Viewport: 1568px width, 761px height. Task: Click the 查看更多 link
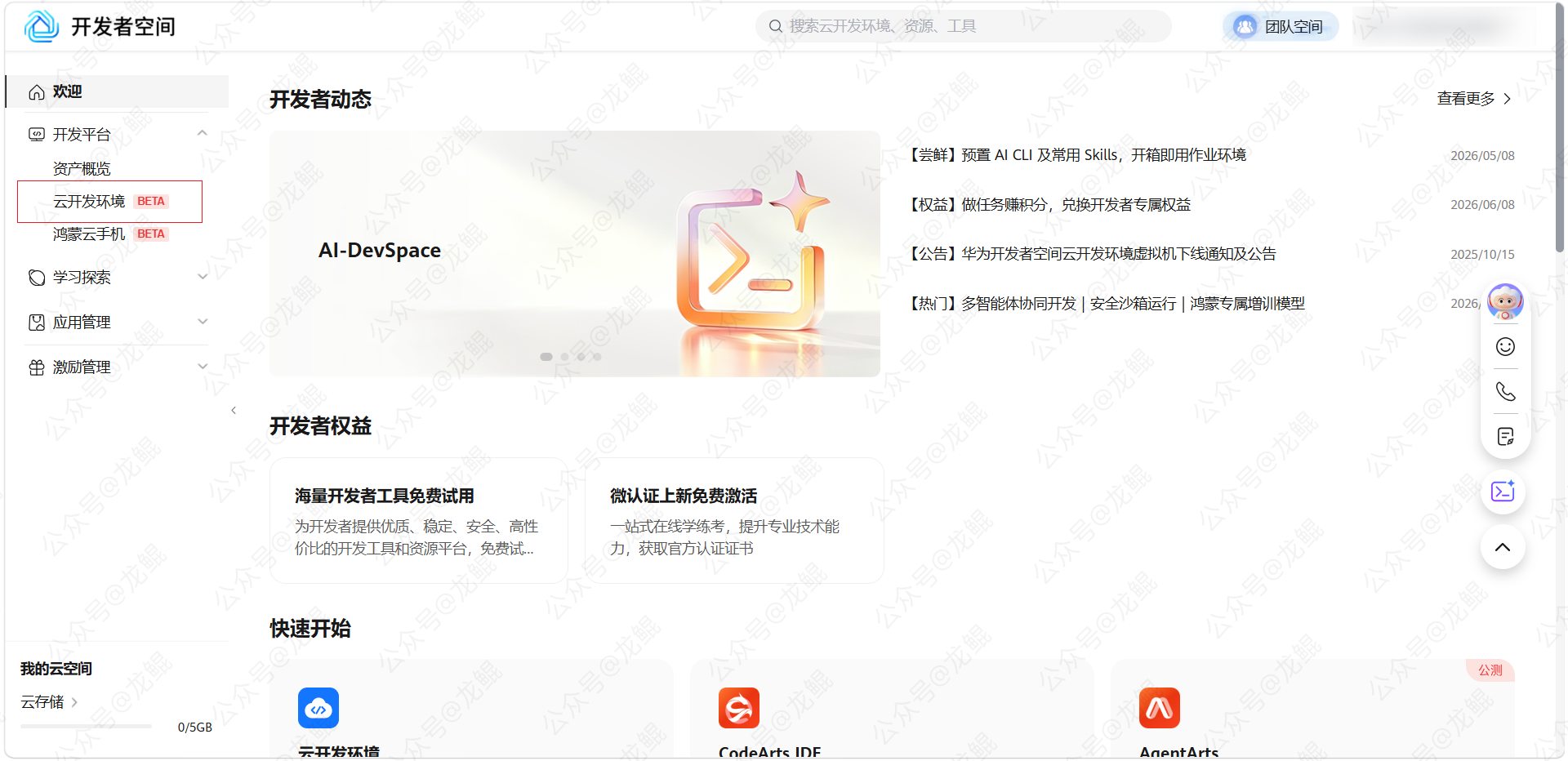coord(1466,99)
